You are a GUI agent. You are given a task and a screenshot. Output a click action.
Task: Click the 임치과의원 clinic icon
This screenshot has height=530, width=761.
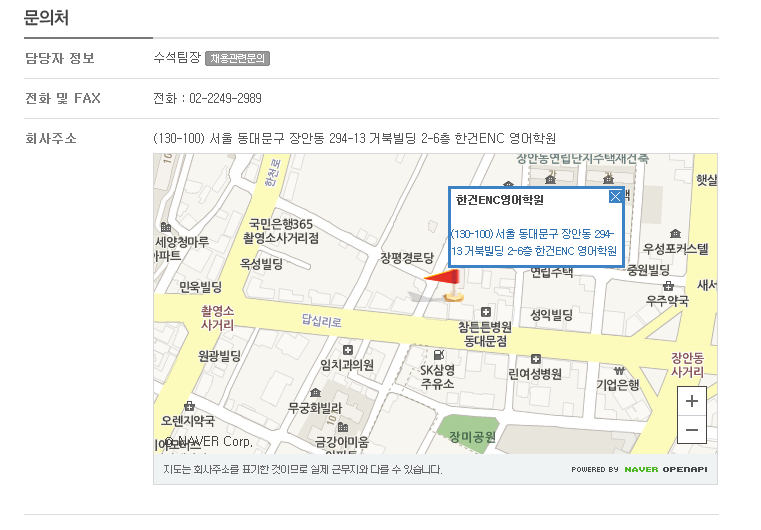coord(347,350)
